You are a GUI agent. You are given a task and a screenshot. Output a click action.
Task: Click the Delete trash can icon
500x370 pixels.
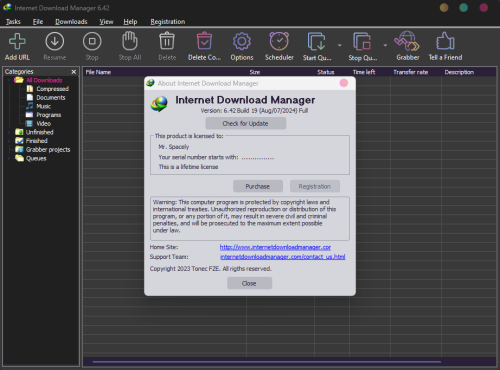(x=167, y=41)
